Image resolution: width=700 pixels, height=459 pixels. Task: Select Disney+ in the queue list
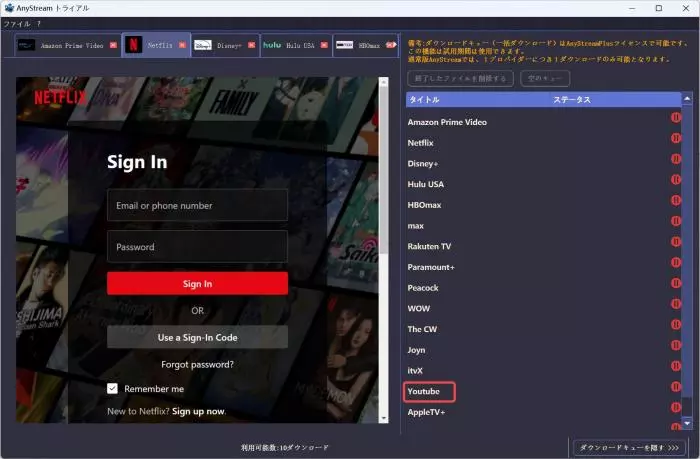coord(423,163)
